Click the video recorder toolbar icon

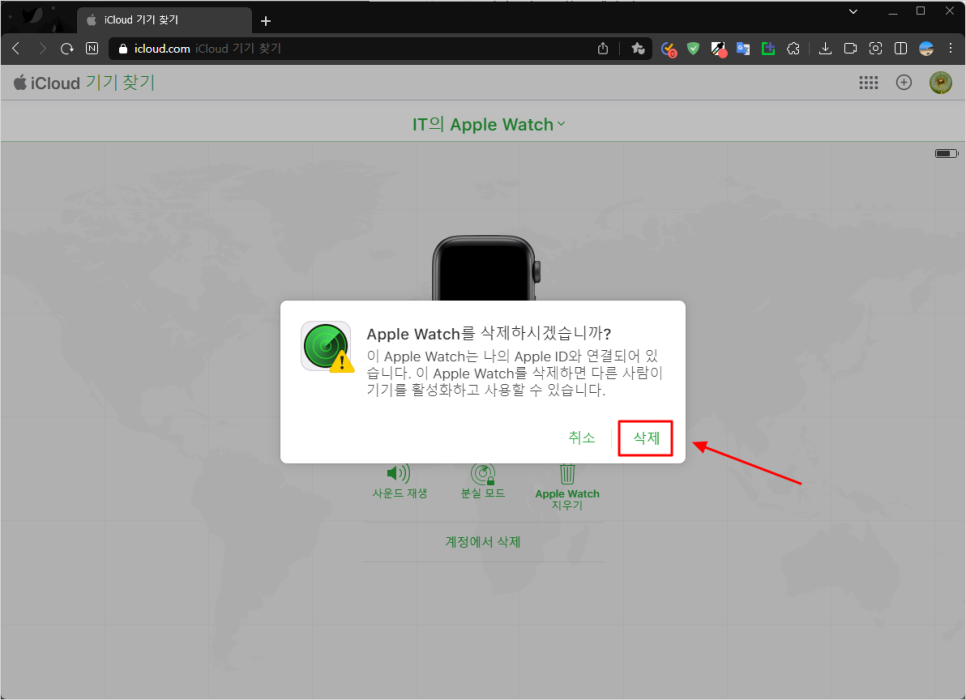850,48
